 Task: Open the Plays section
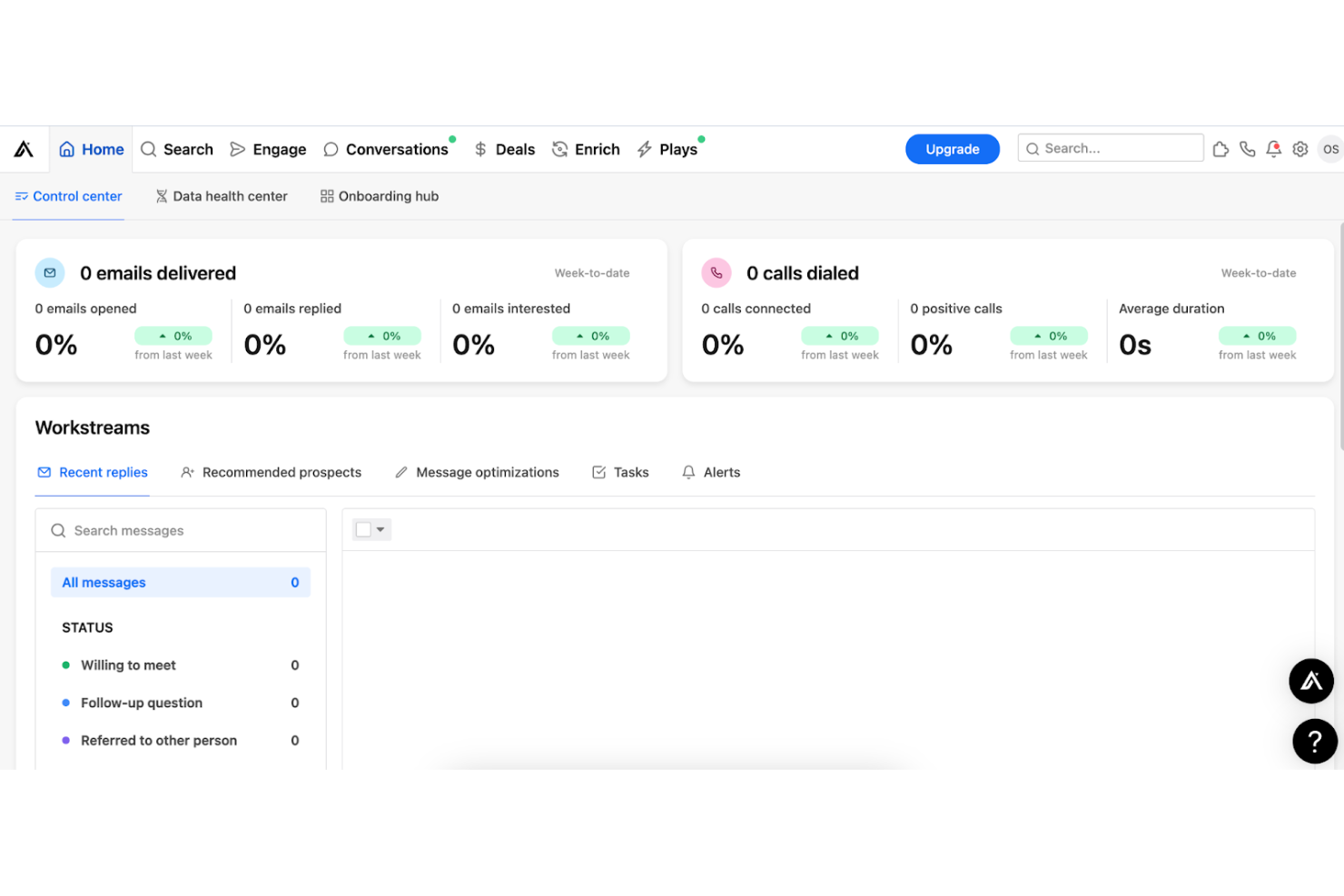click(x=667, y=149)
